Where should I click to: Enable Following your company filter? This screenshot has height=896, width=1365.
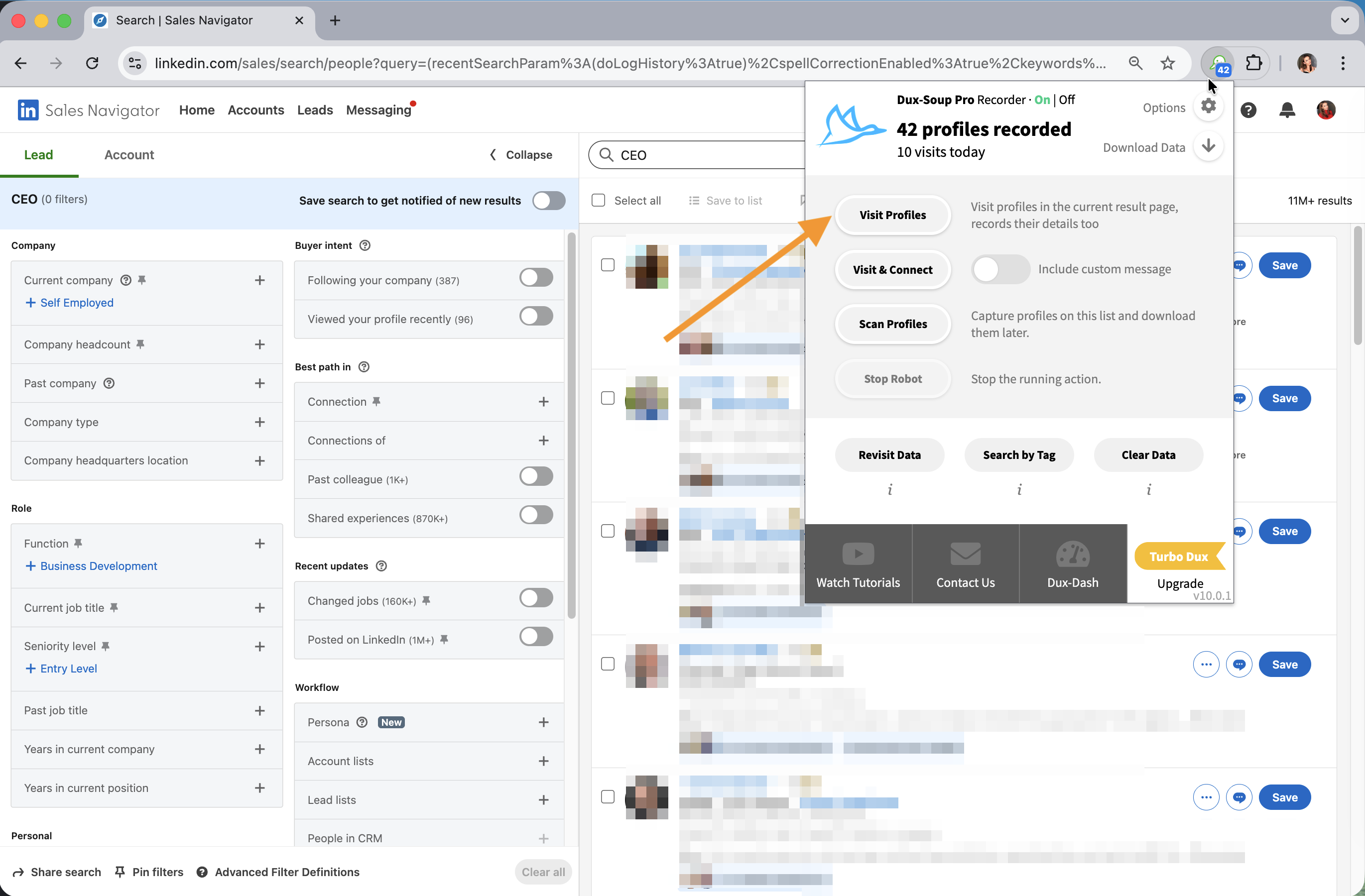[536, 278]
